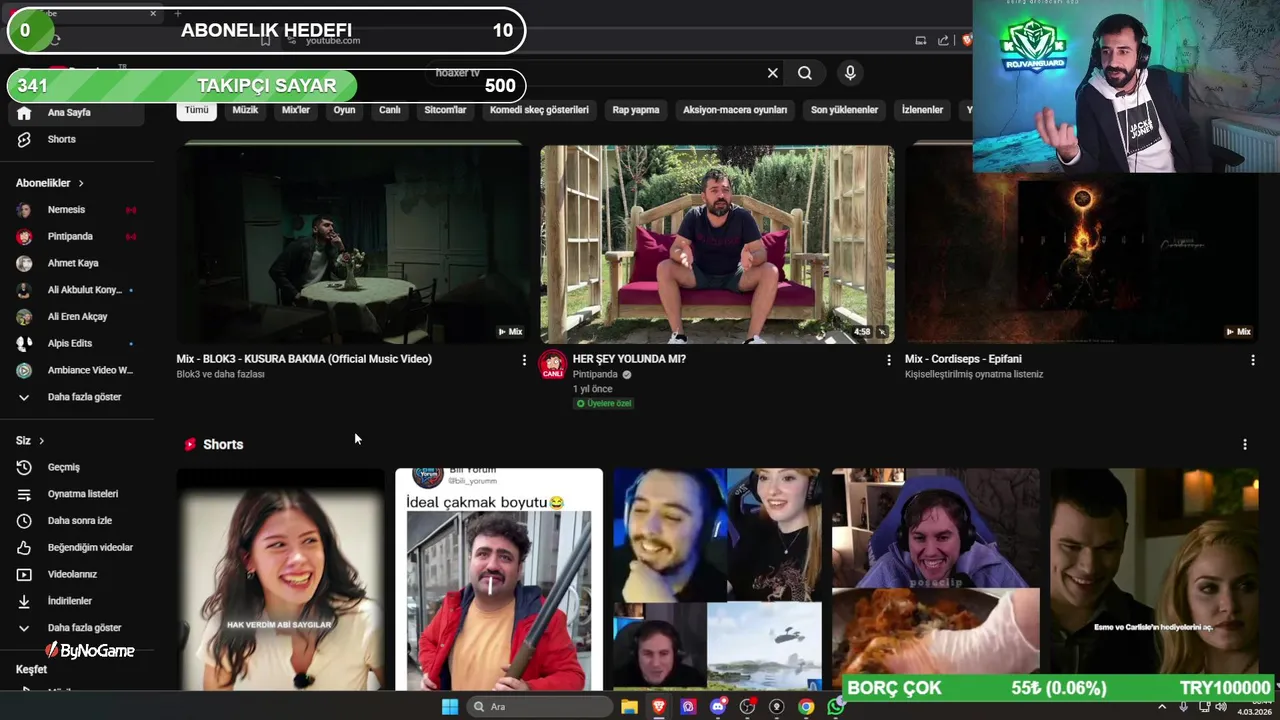Screen dimensions: 1280x720
Task: Open WhatsApp from the taskbar
Action: [x=835, y=707]
